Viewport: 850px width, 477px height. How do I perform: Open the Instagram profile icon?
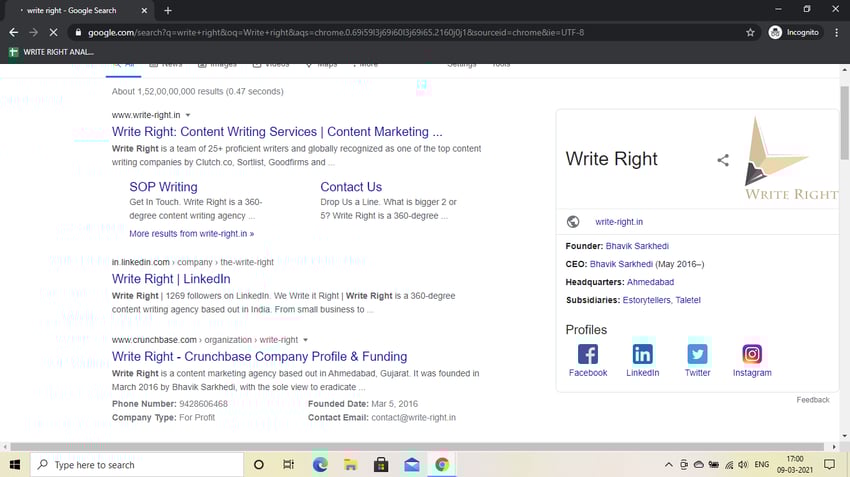pos(752,354)
